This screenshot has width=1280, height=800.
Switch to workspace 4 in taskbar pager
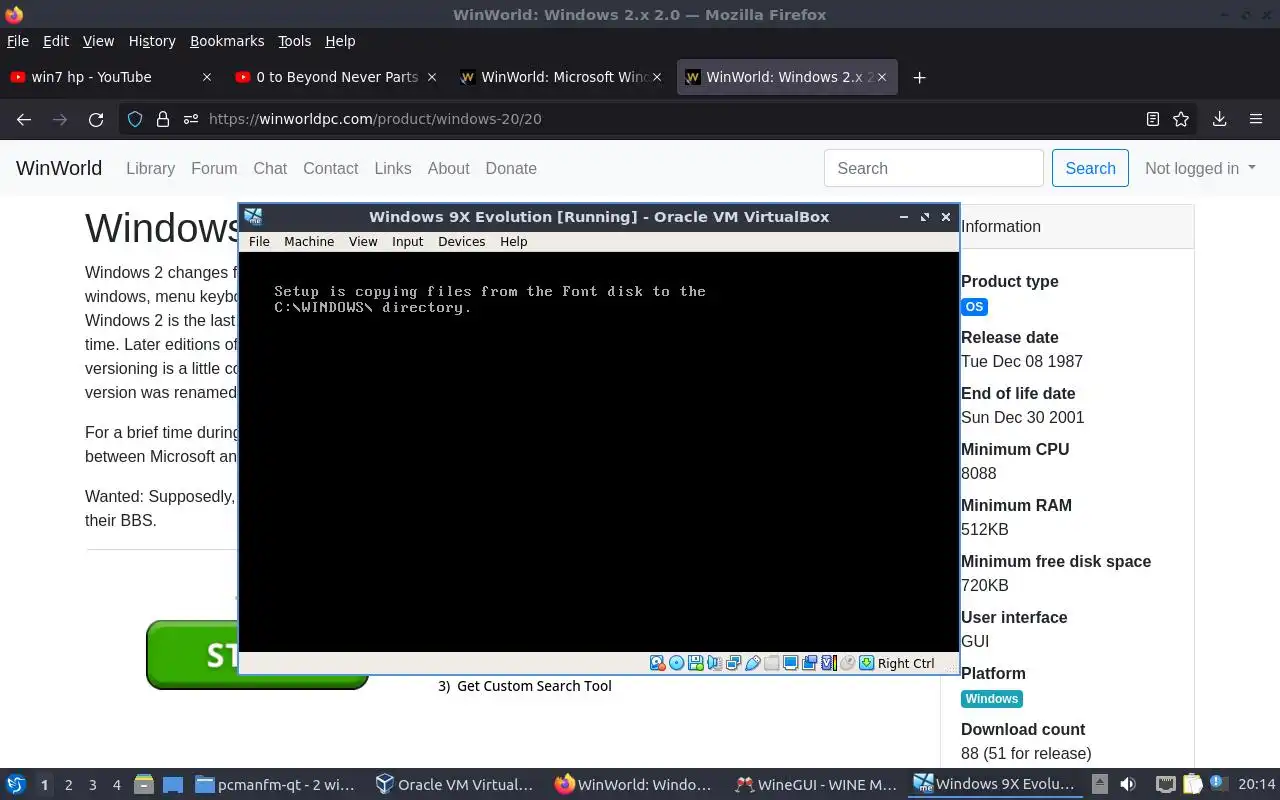pos(117,785)
